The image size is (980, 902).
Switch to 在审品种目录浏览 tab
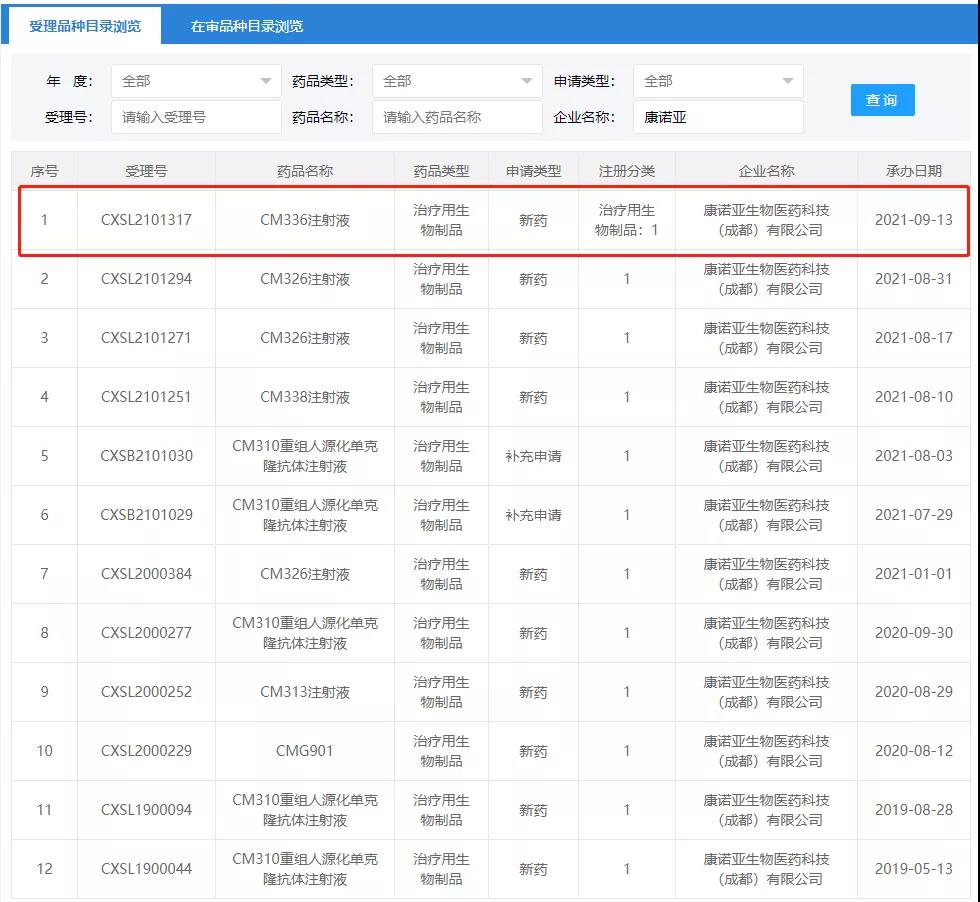click(246, 26)
